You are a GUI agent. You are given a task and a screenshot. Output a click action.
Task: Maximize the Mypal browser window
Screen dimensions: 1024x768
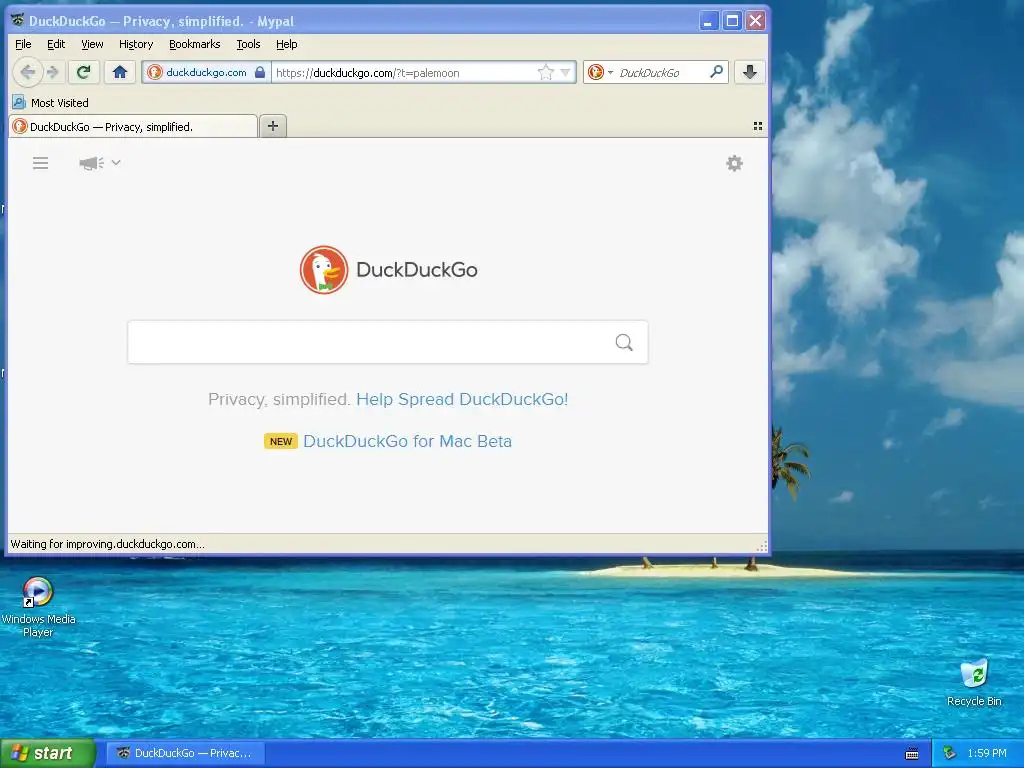click(732, 21)
